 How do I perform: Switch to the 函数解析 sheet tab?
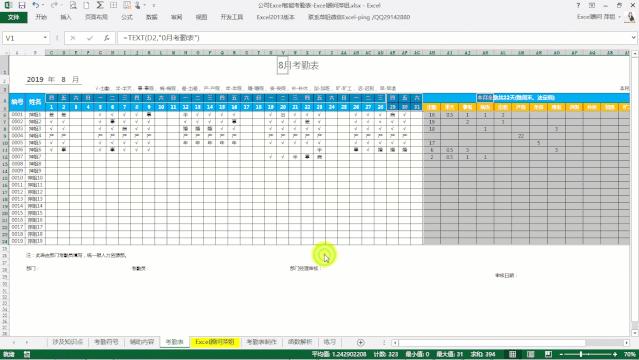tap(300, 342)
